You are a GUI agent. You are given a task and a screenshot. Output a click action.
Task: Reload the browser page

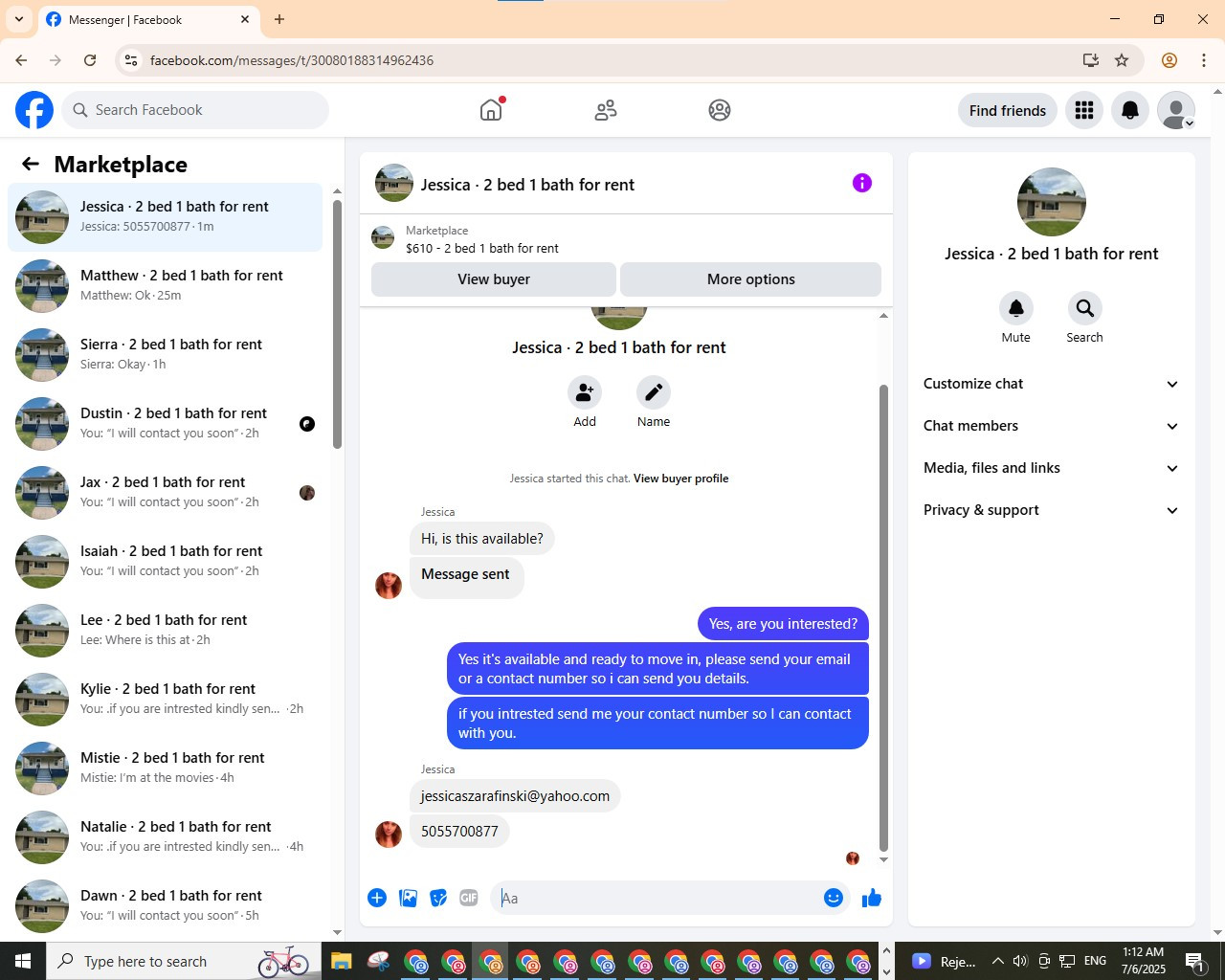[x=90, y=60]
